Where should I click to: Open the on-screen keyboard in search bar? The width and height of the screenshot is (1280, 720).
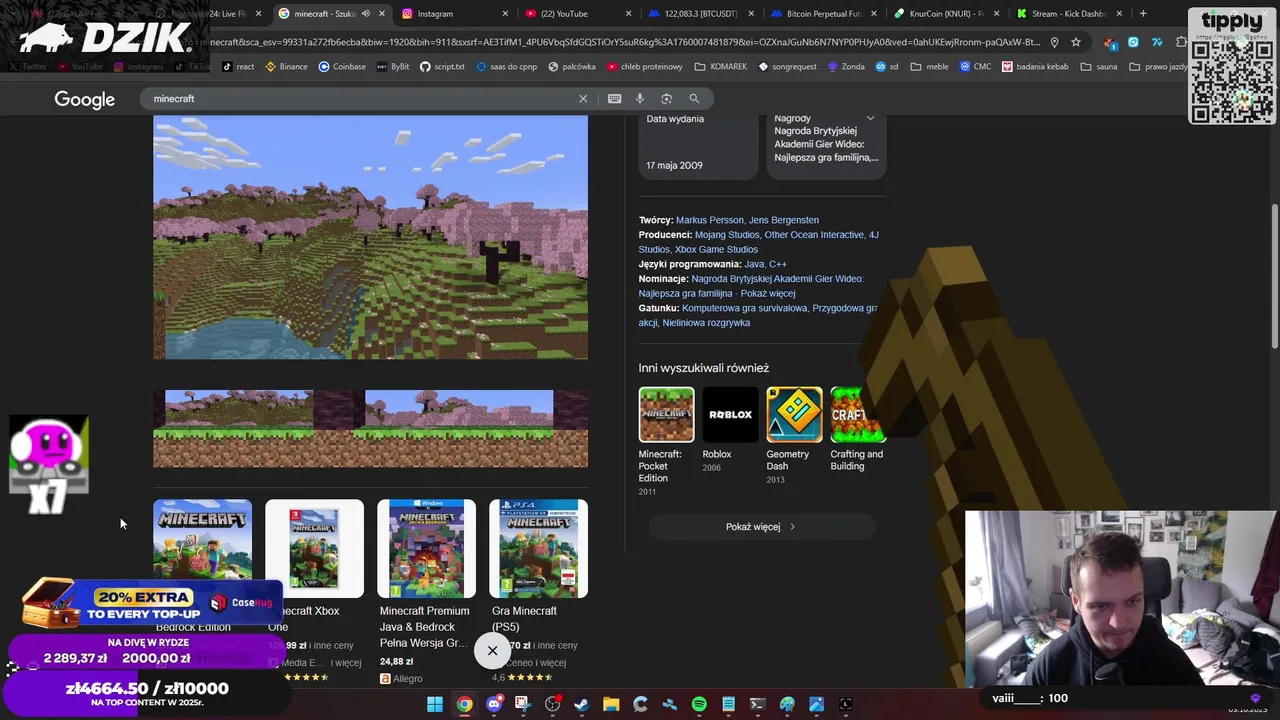click(x=614, y=99)
